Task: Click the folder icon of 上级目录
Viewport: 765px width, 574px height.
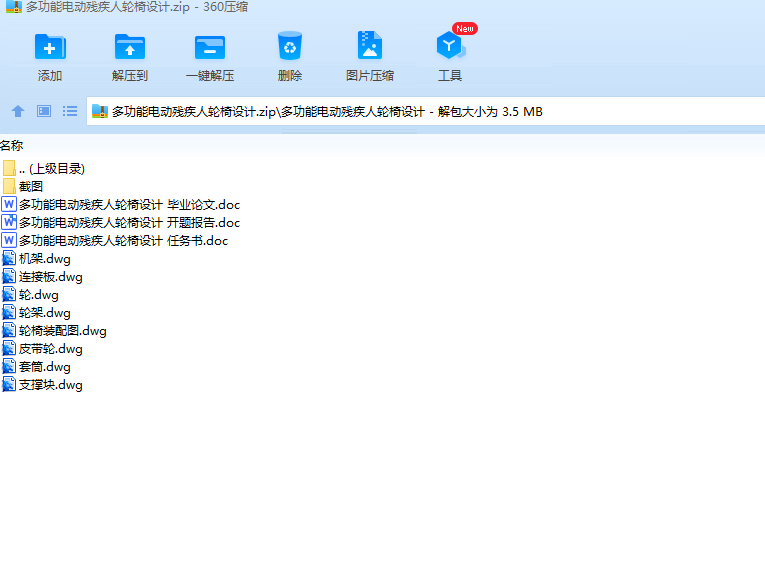Action: (9, 168)
